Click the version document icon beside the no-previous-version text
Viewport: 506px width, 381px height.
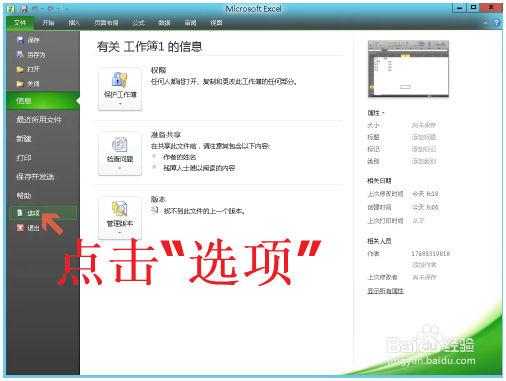[155, 210]
